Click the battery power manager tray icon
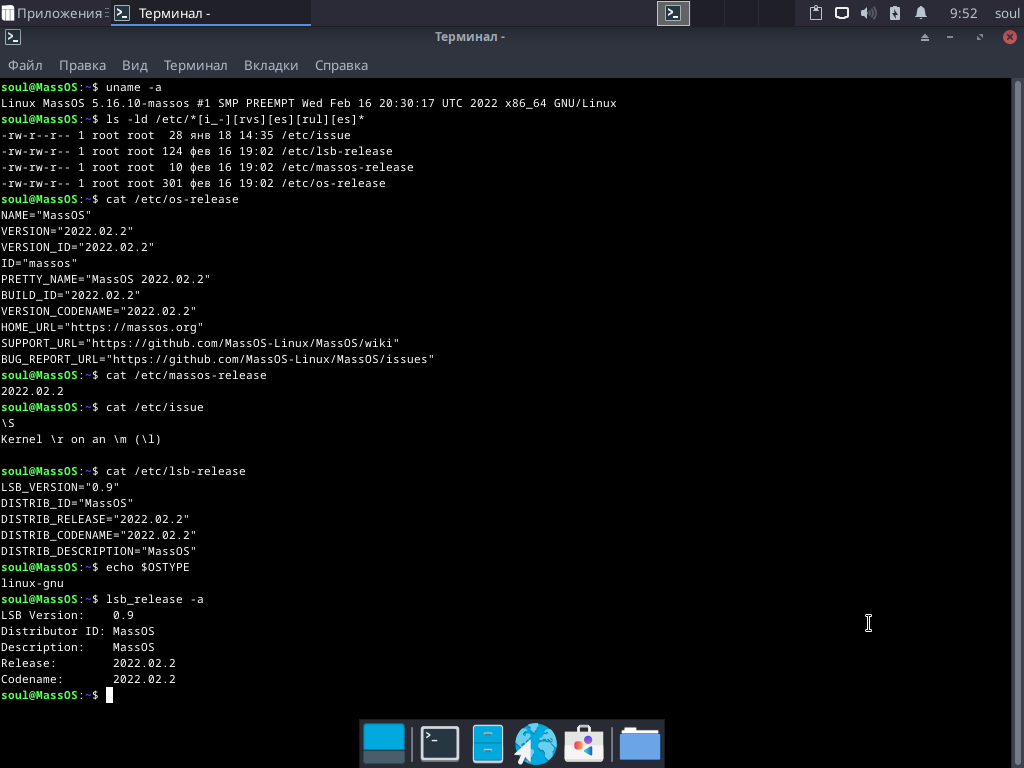This screenshot has height=768, width=1024. [x=895, y=13]
